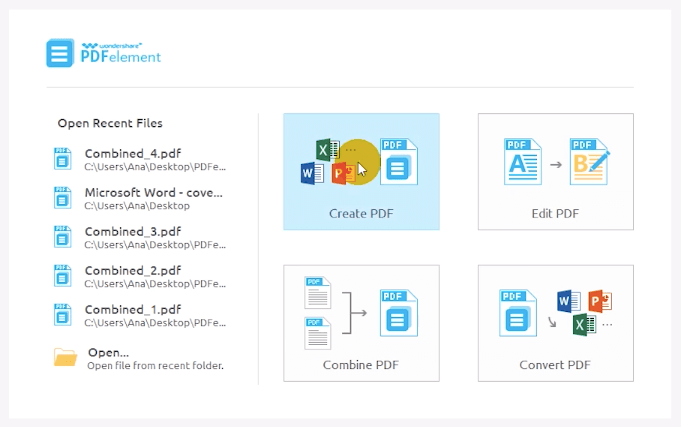Click the PDF file icon beside Combined_3.pdf
The image size is (681, 427).
pos(63,237)
